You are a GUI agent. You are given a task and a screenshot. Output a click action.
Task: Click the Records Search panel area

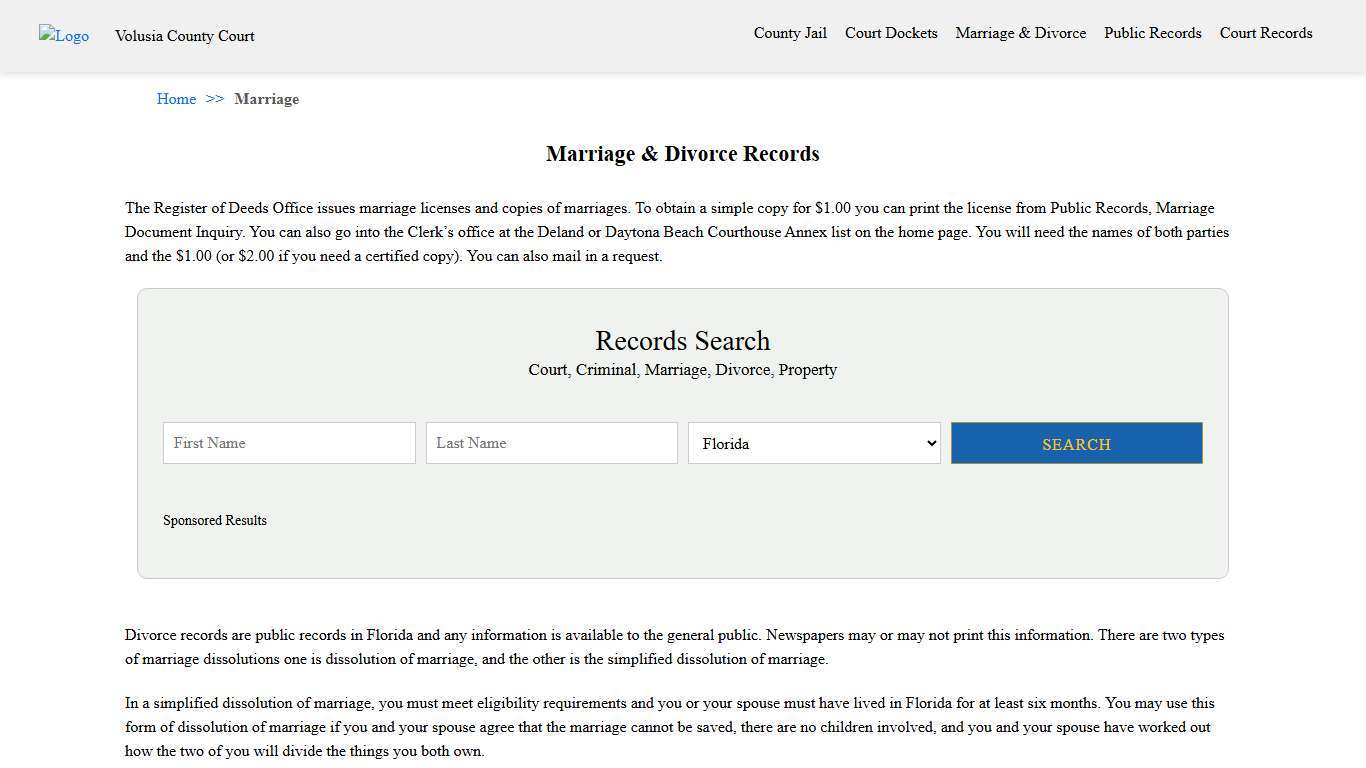(682, 550)
